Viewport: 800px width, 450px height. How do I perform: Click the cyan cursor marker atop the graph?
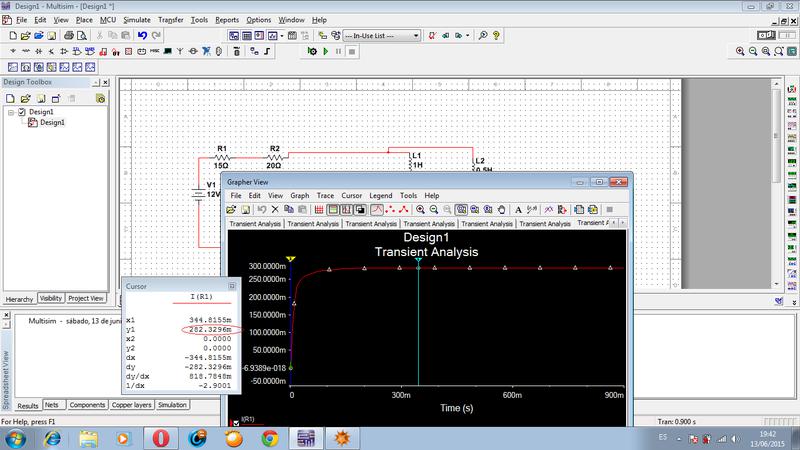(418, 259)
